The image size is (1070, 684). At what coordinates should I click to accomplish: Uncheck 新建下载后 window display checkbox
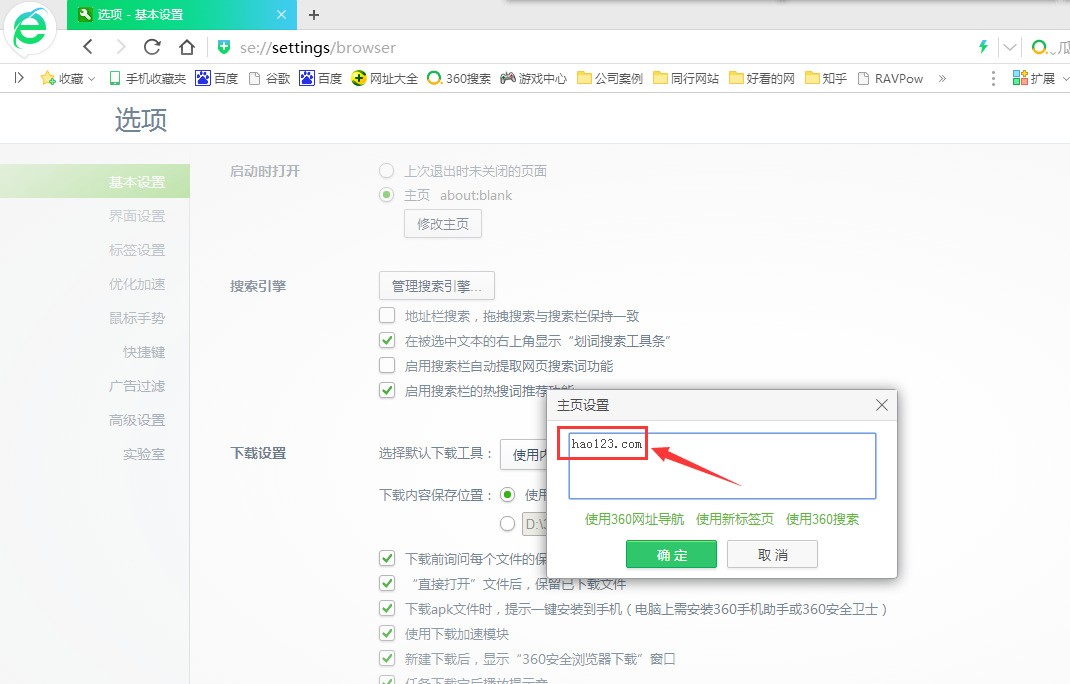(387, 659)
